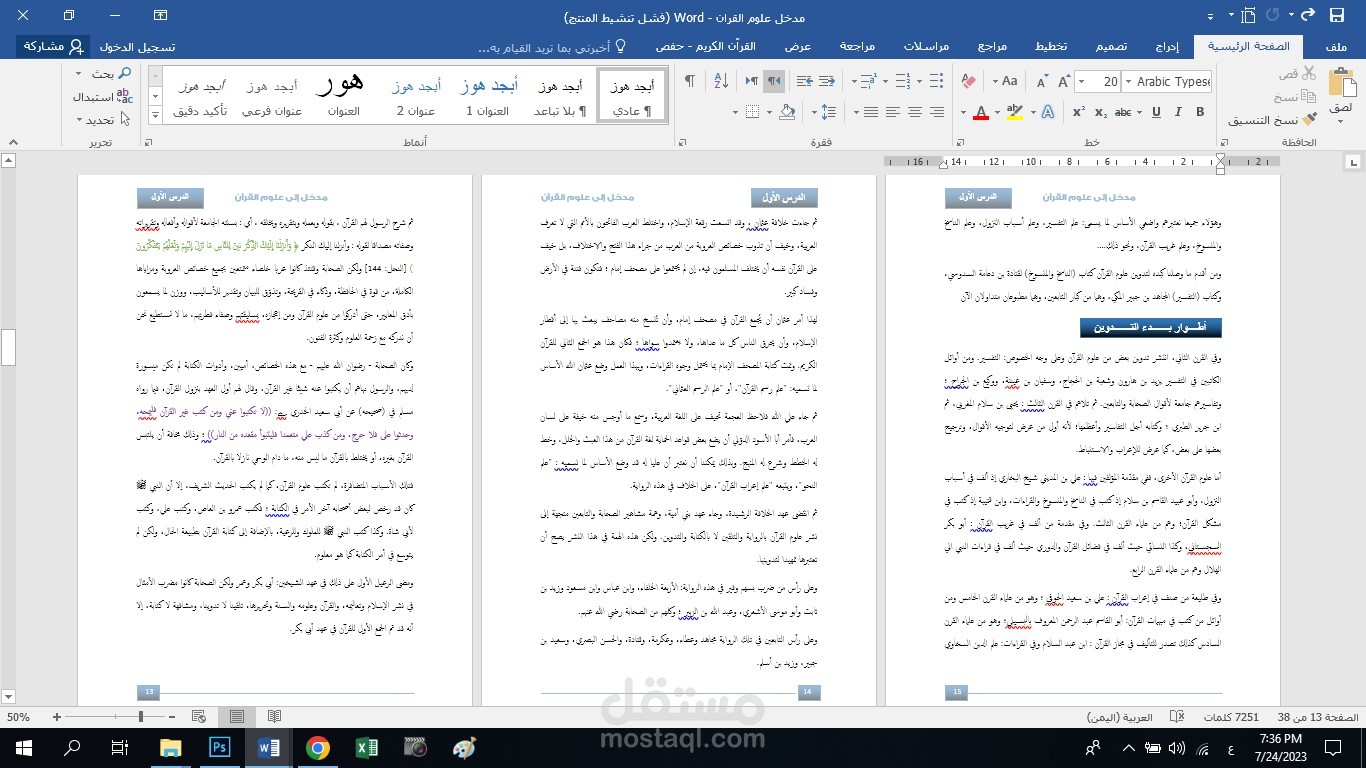This screenshot has height=768, width=1366.
Task: Click the Save icon in title bar
Action: (1337, 16)
